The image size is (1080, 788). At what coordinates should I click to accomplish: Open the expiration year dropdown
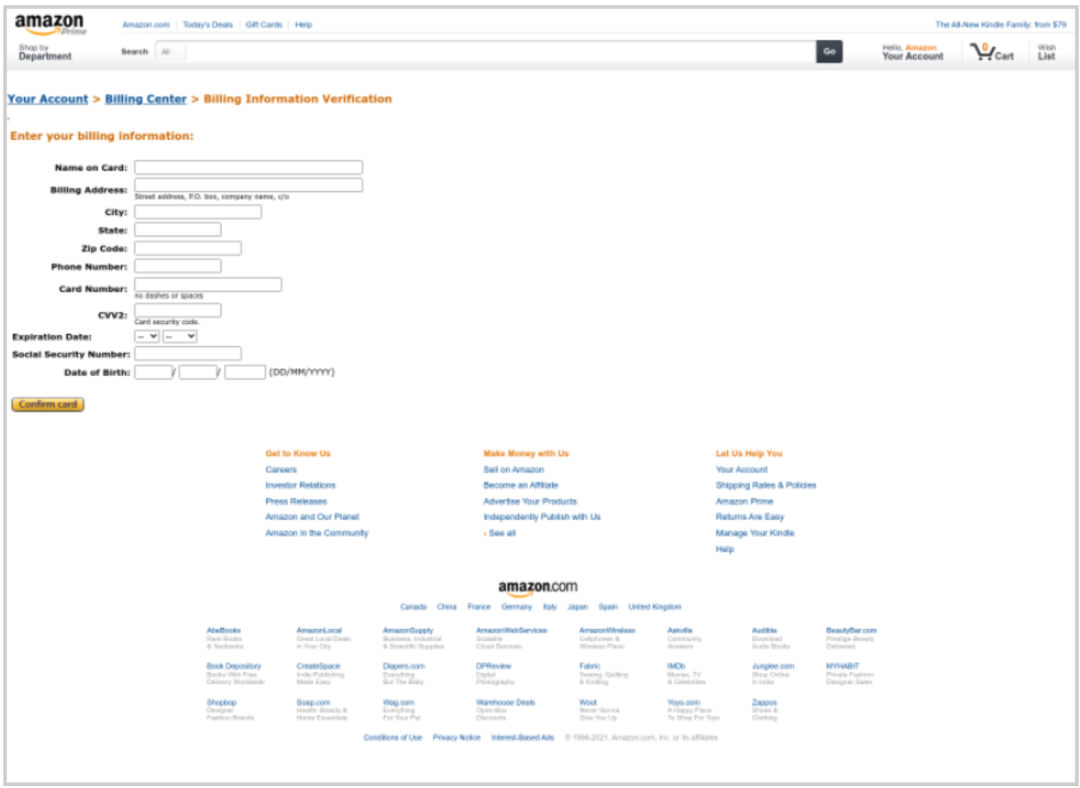180,336
